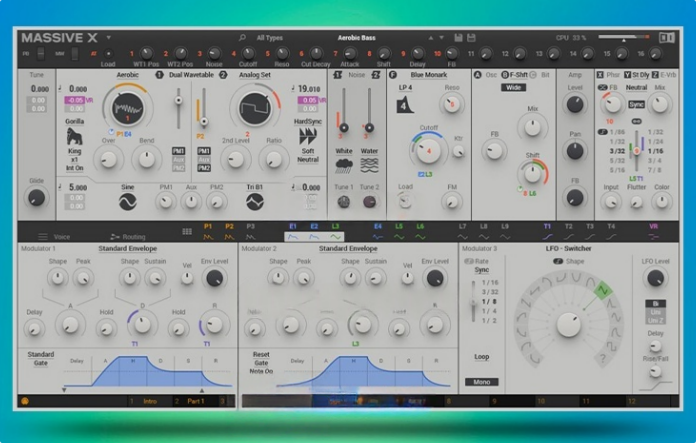Toggle PM1 routing button on oscillator 1
This screenshot has width=696, height=443.
pos(178,151)
